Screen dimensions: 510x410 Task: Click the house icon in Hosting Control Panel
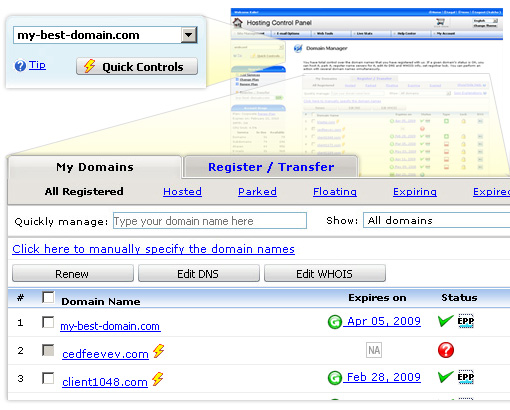pyautogui.click(x=238, y=23)
